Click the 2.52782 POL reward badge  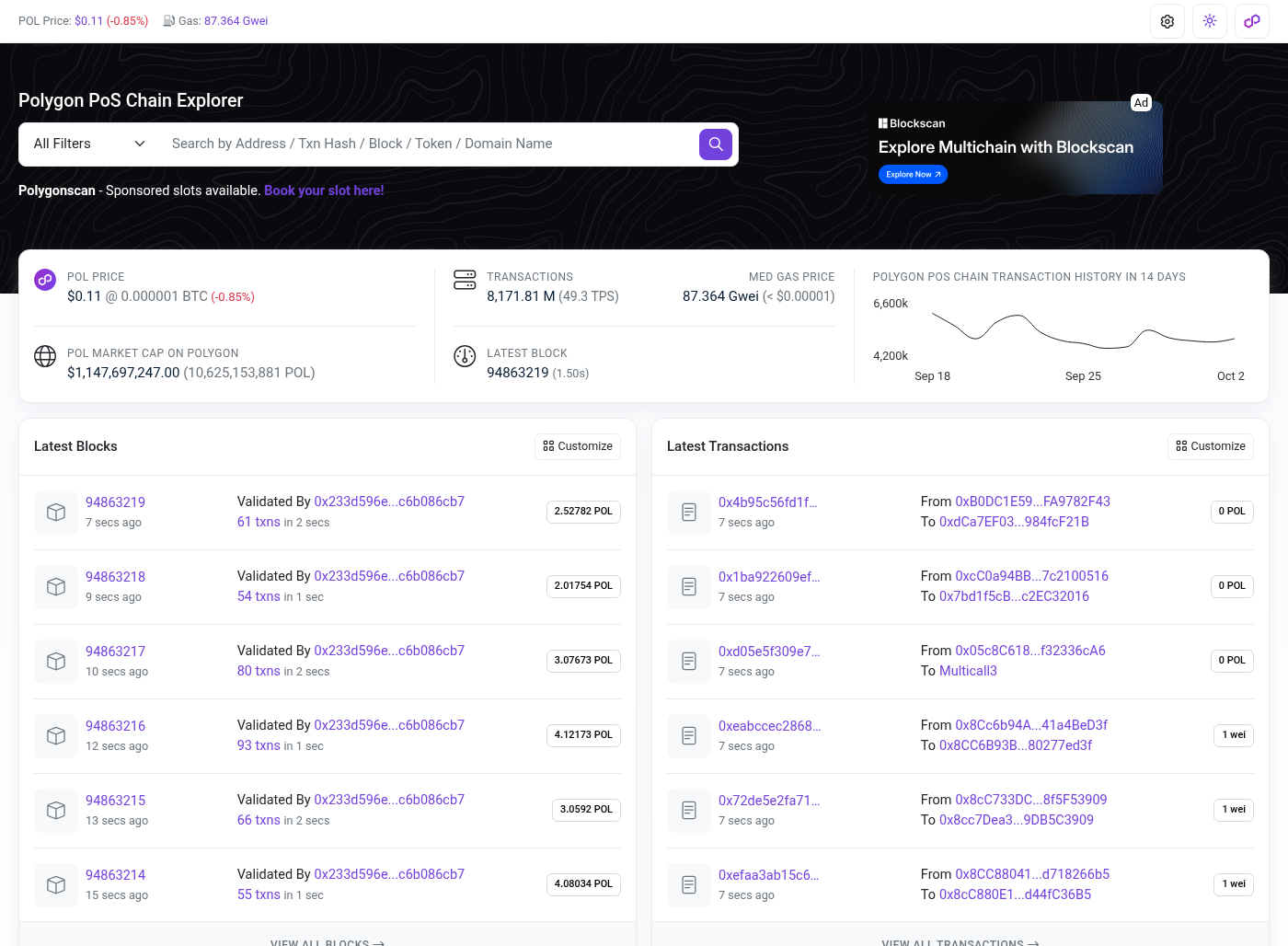click(583, 512)
